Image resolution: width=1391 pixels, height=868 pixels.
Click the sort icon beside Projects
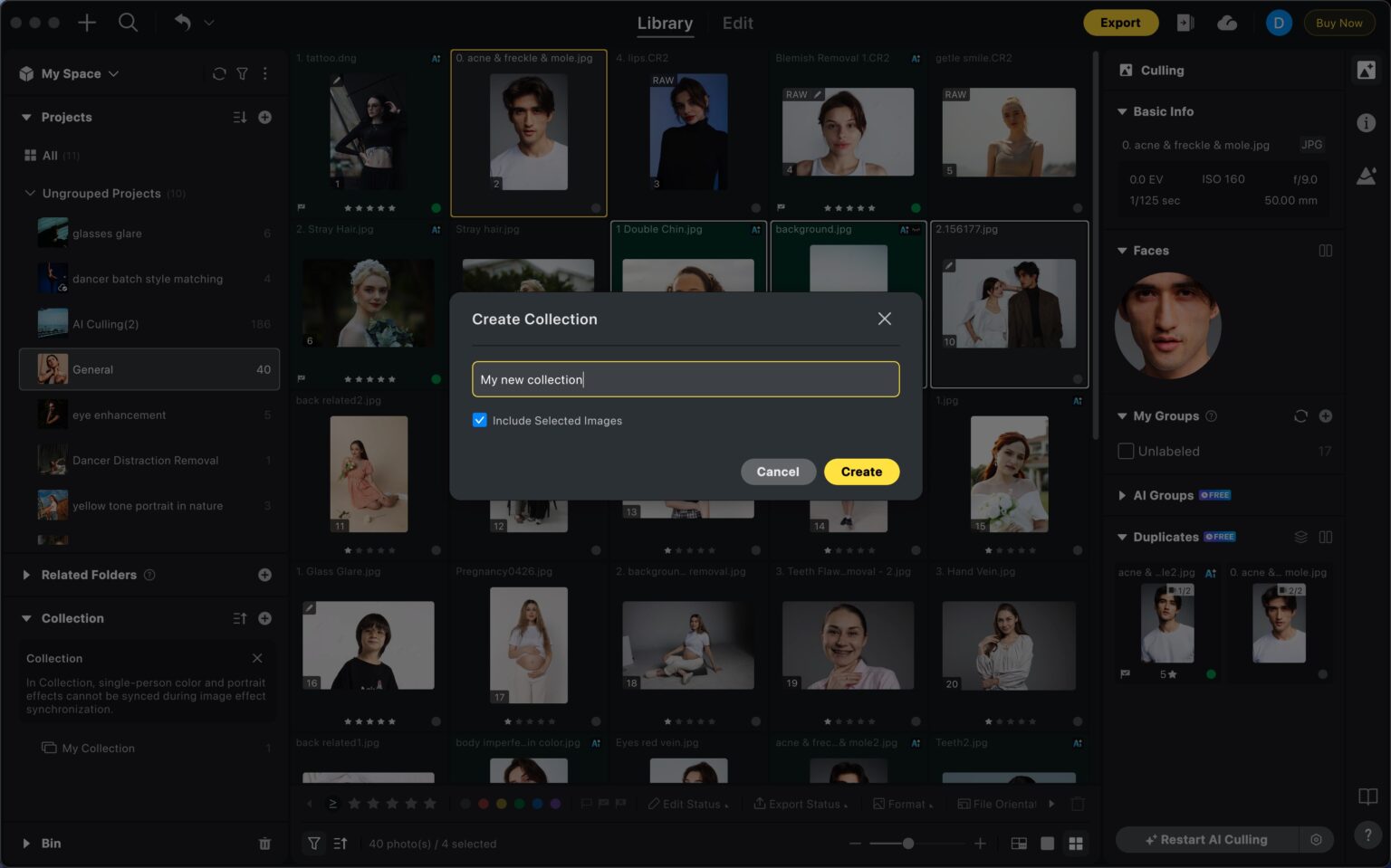pyautogui.click(x=238, y=117)
